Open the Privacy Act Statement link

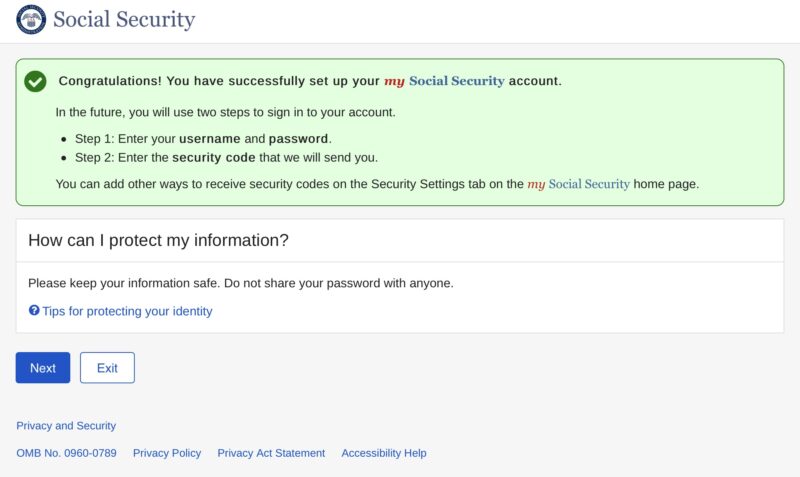[x=271, y=453]
